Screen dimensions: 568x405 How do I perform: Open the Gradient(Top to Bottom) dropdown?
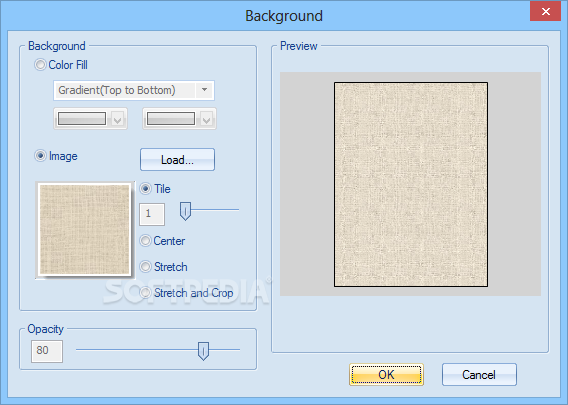point(205,90)
